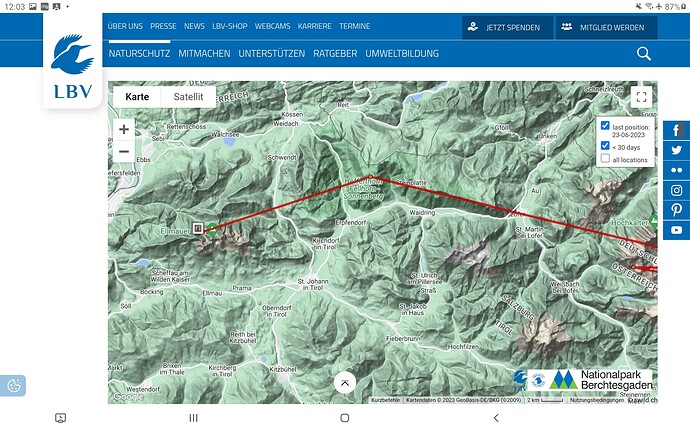
Task: Zoom out on the map
Action: coord(124,151)
